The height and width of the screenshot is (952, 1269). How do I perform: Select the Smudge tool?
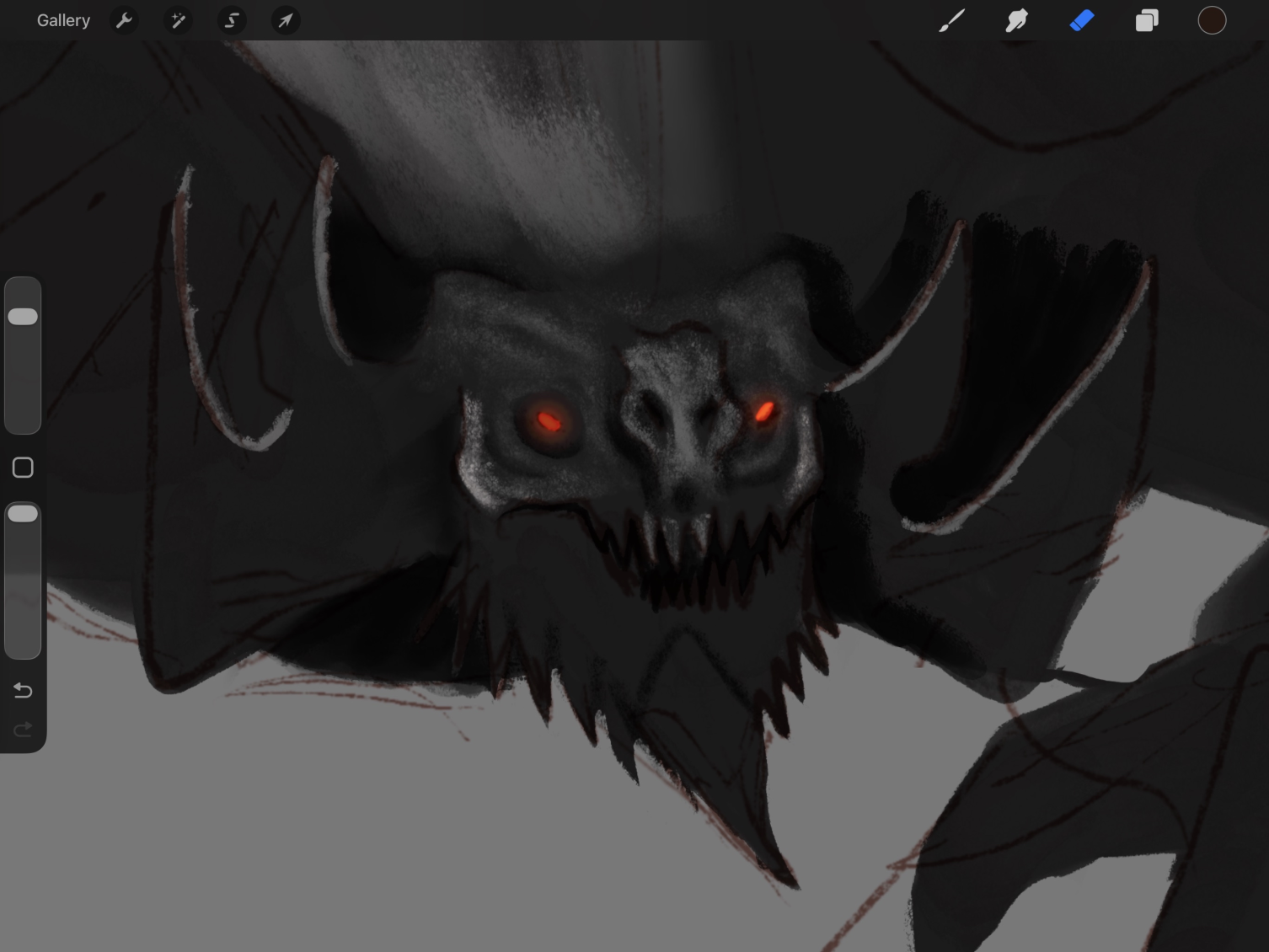pyautogui.click(x=1016, y=20)
